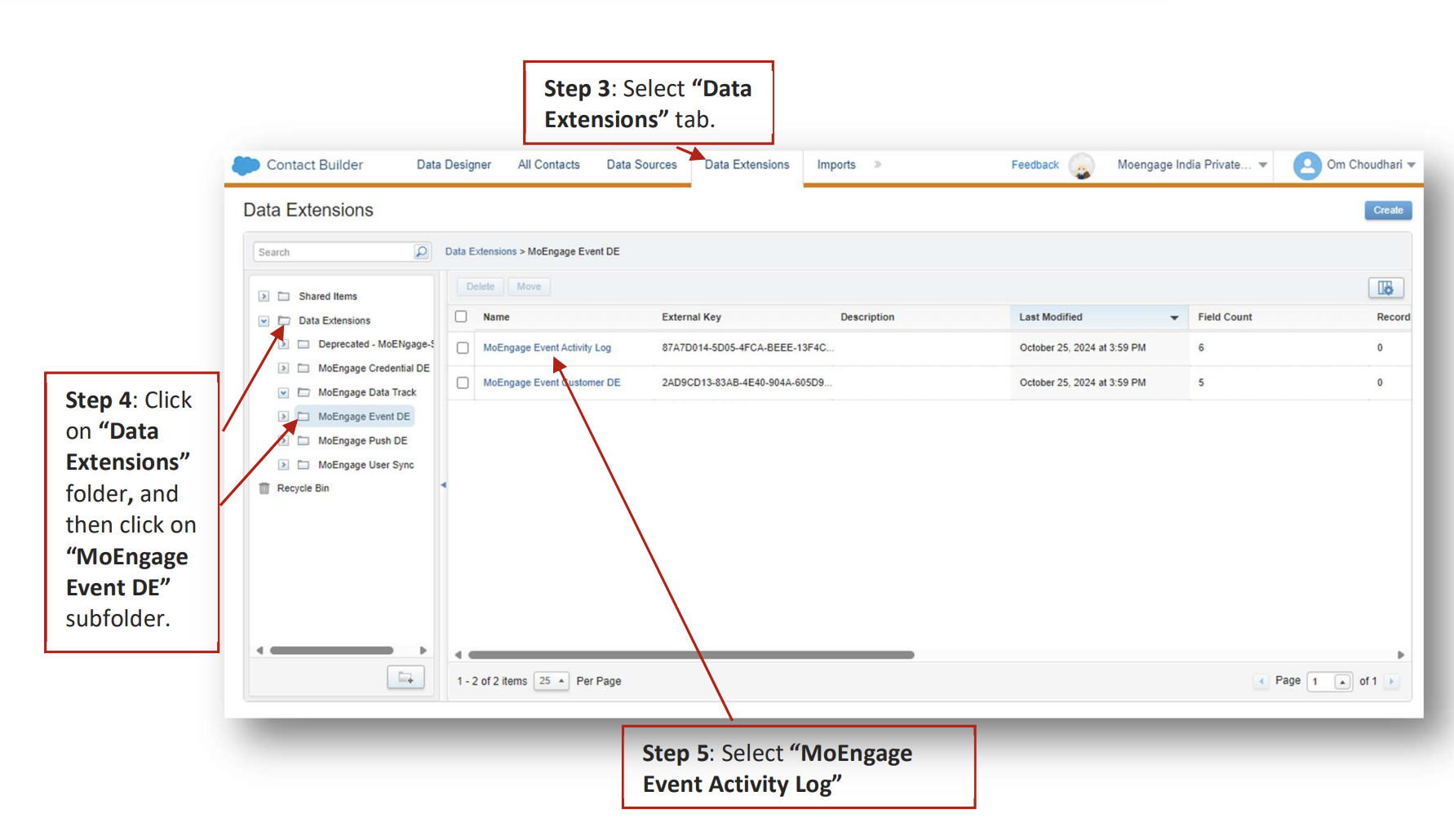Click scroll-right arrow of table scrollbar
The height and width of the screenshot is (840, 1454).
(x=1401, y=655)
